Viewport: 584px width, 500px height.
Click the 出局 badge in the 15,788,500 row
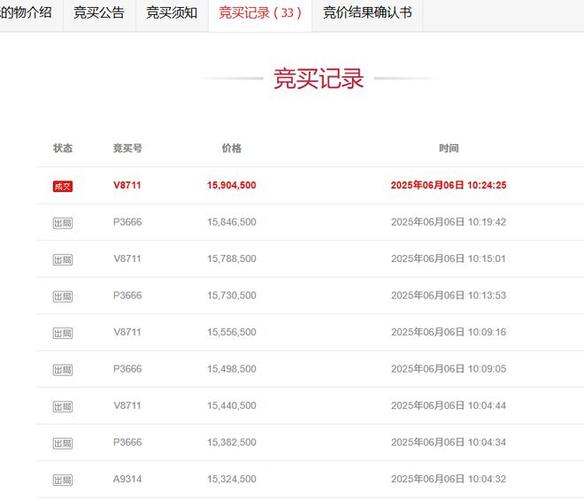tap(63, 260)
